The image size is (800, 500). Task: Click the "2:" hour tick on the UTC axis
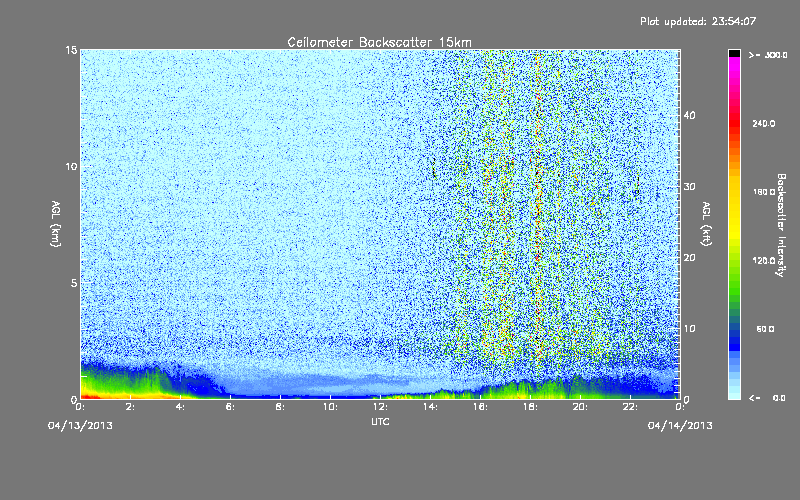130,407
